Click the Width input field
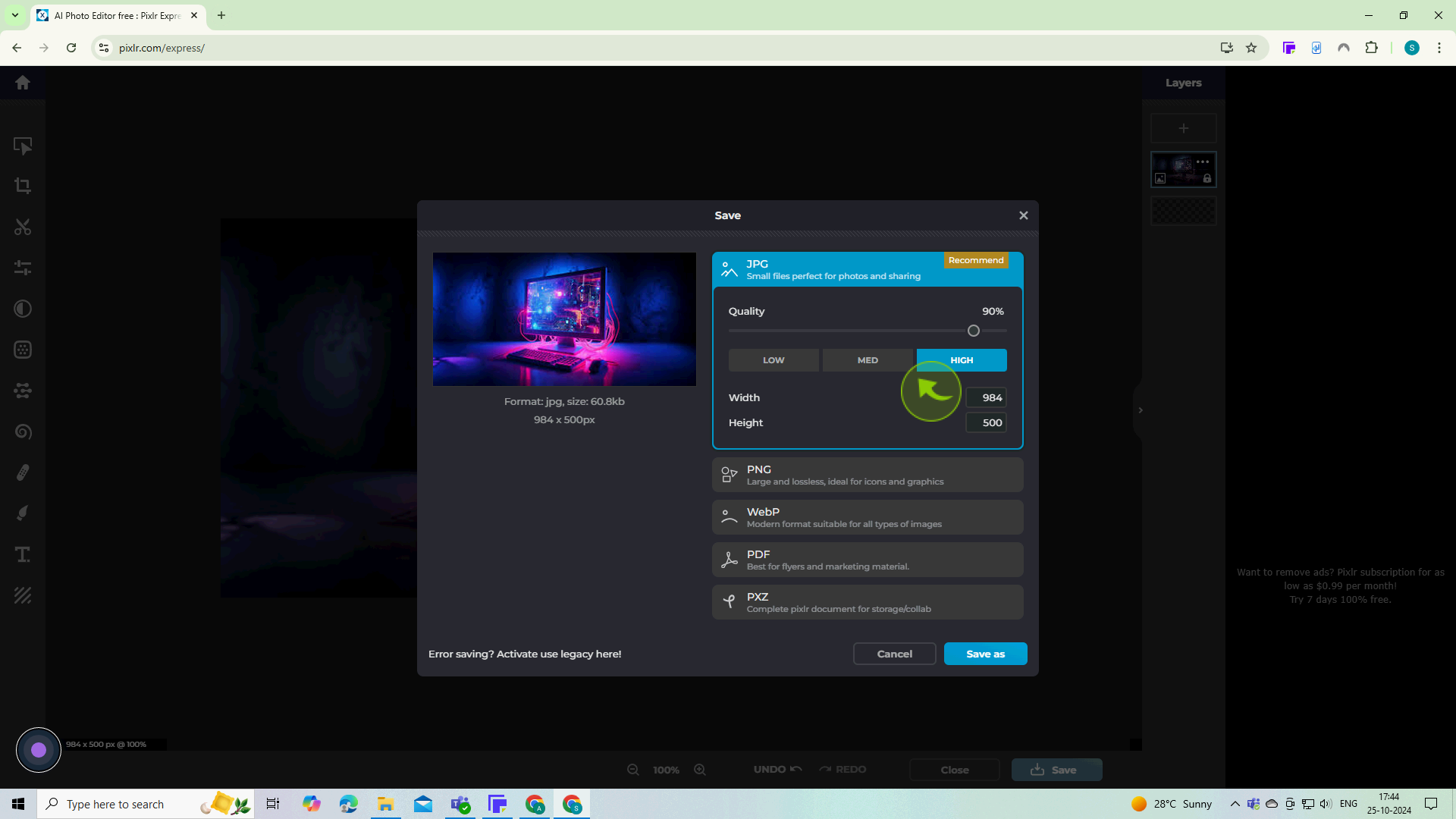The width and height of the screenshot is (1456, 819). click(988, 397)
